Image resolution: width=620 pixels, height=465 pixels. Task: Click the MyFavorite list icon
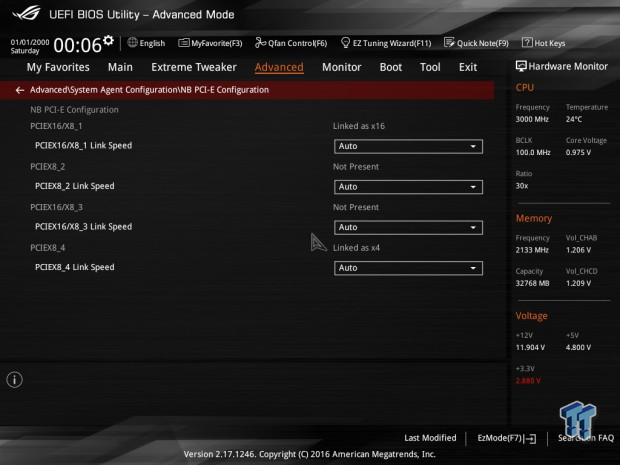(x=183, y=43)
